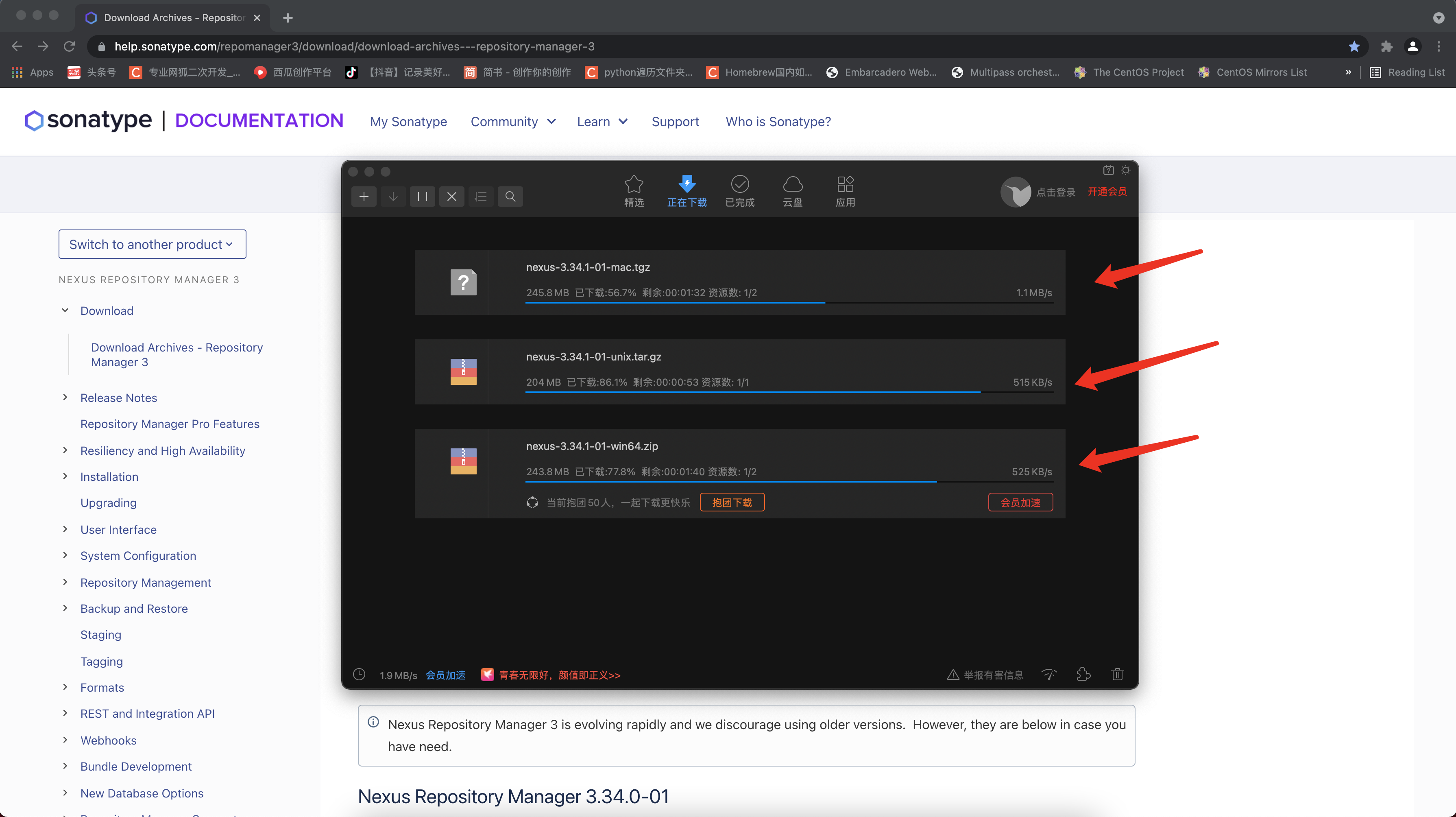Bookmark page with the star icon
Viewport: 1456px width, 817px height.
tap(1354, 46)
